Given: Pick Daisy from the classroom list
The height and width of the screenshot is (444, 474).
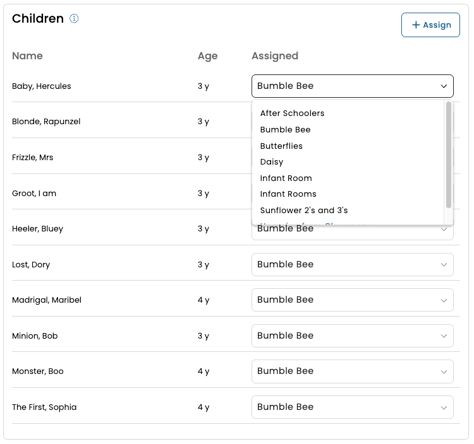Looking at the screenshot, I should coord(272,162).
